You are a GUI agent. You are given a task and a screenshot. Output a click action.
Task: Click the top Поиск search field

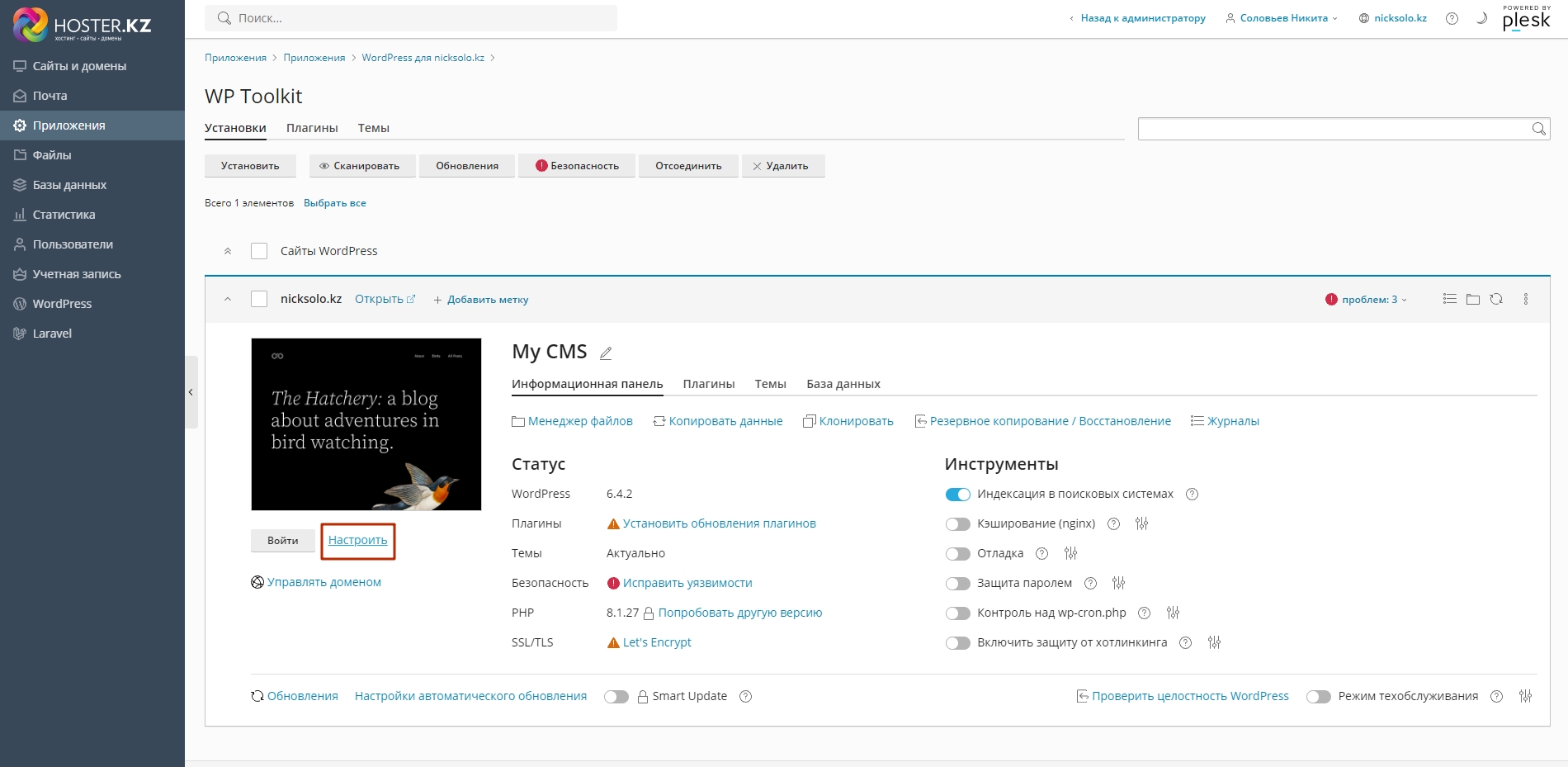pos(411,18)
